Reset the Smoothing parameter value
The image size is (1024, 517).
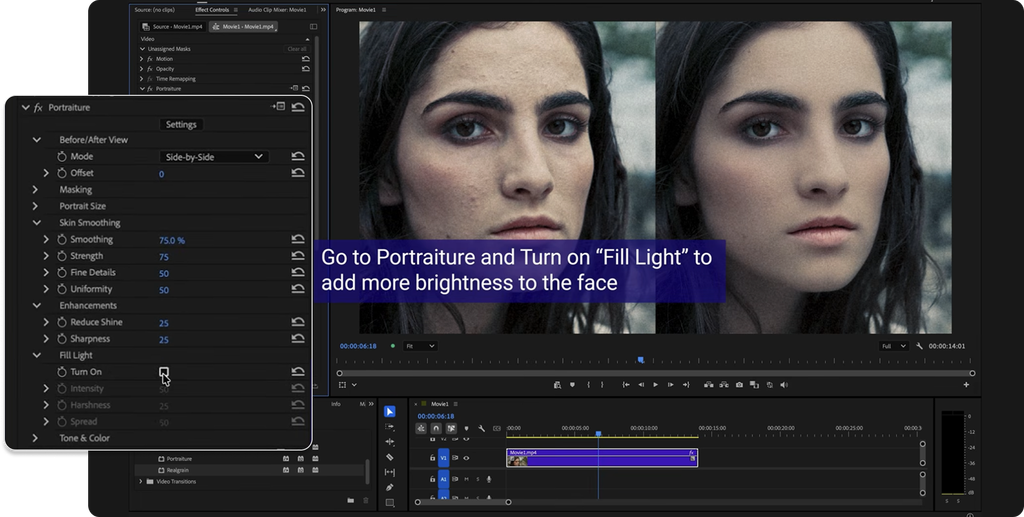pyautogui.click(x=298, y=240)
